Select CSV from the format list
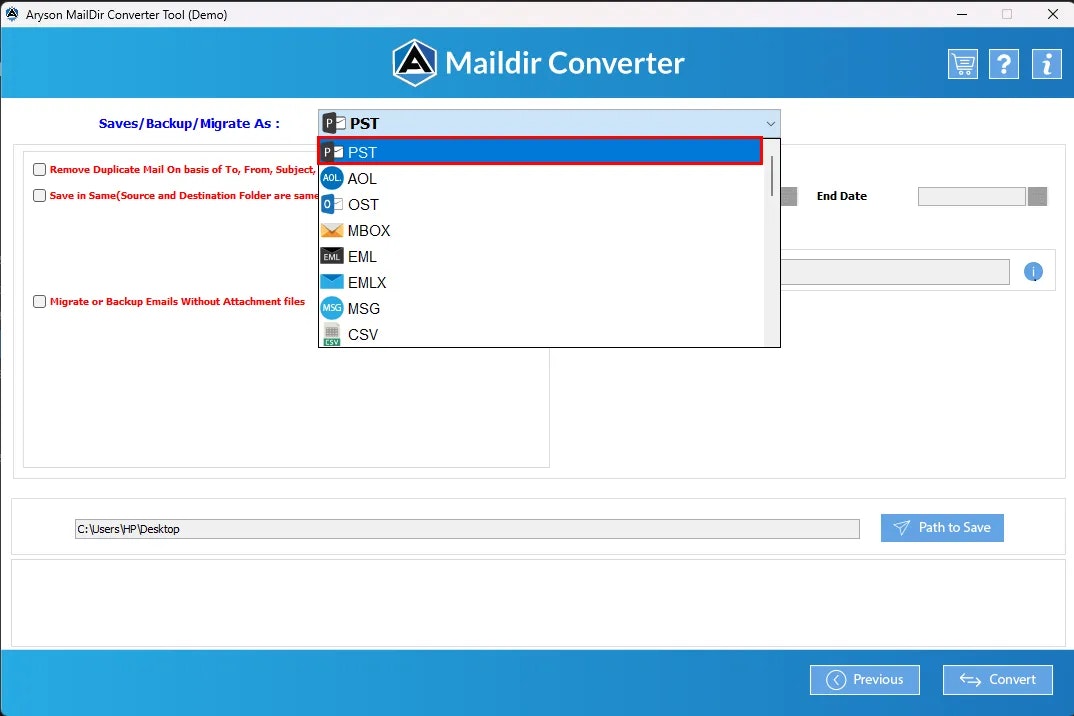 pyautogui.click(x=540, y=334)
